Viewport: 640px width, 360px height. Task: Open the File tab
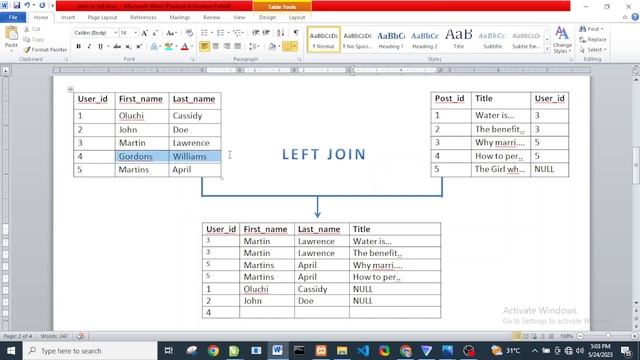(x=13, y=17)
